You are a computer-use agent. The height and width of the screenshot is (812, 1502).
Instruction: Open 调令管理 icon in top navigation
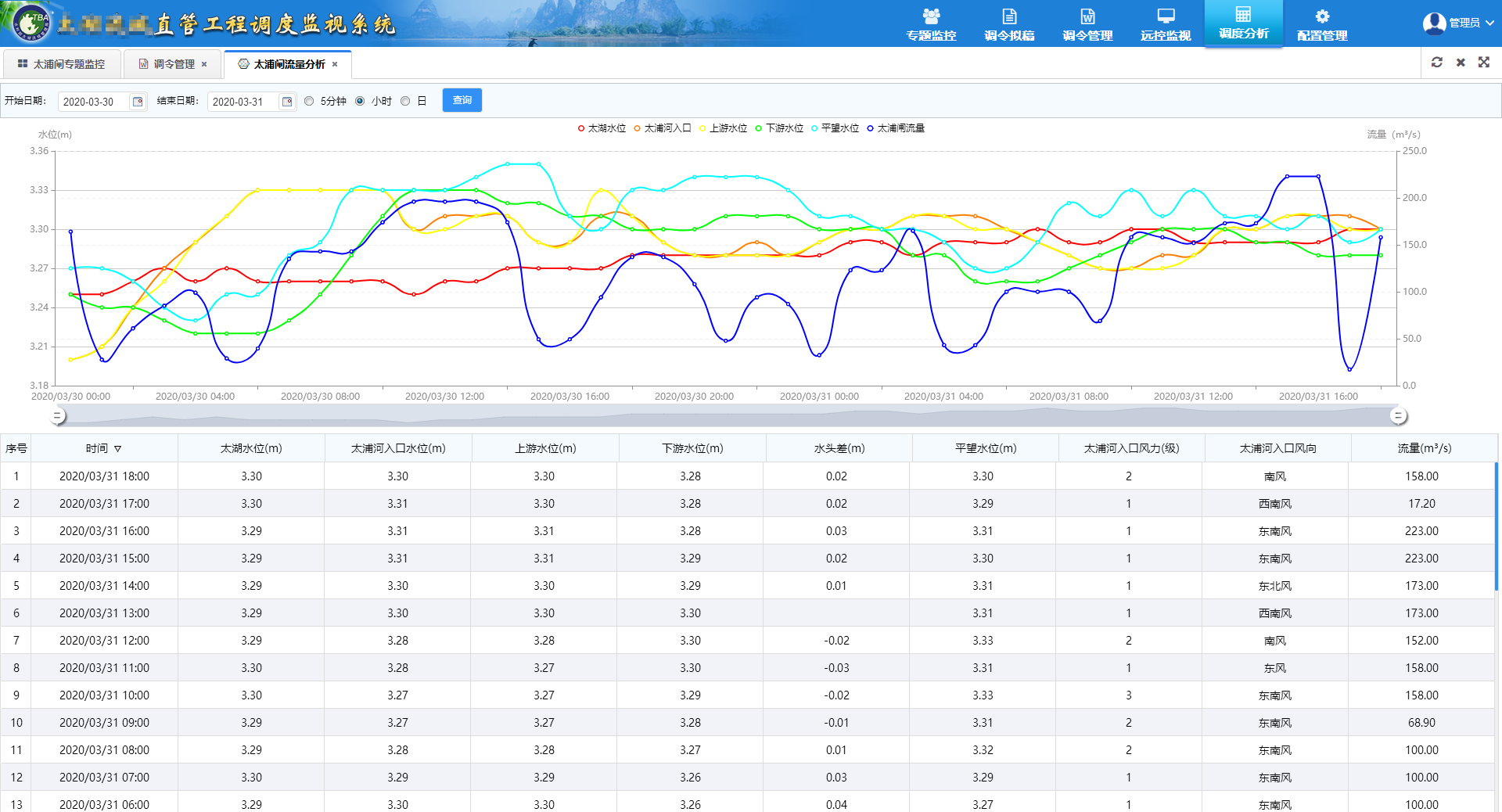(1087, 17)
